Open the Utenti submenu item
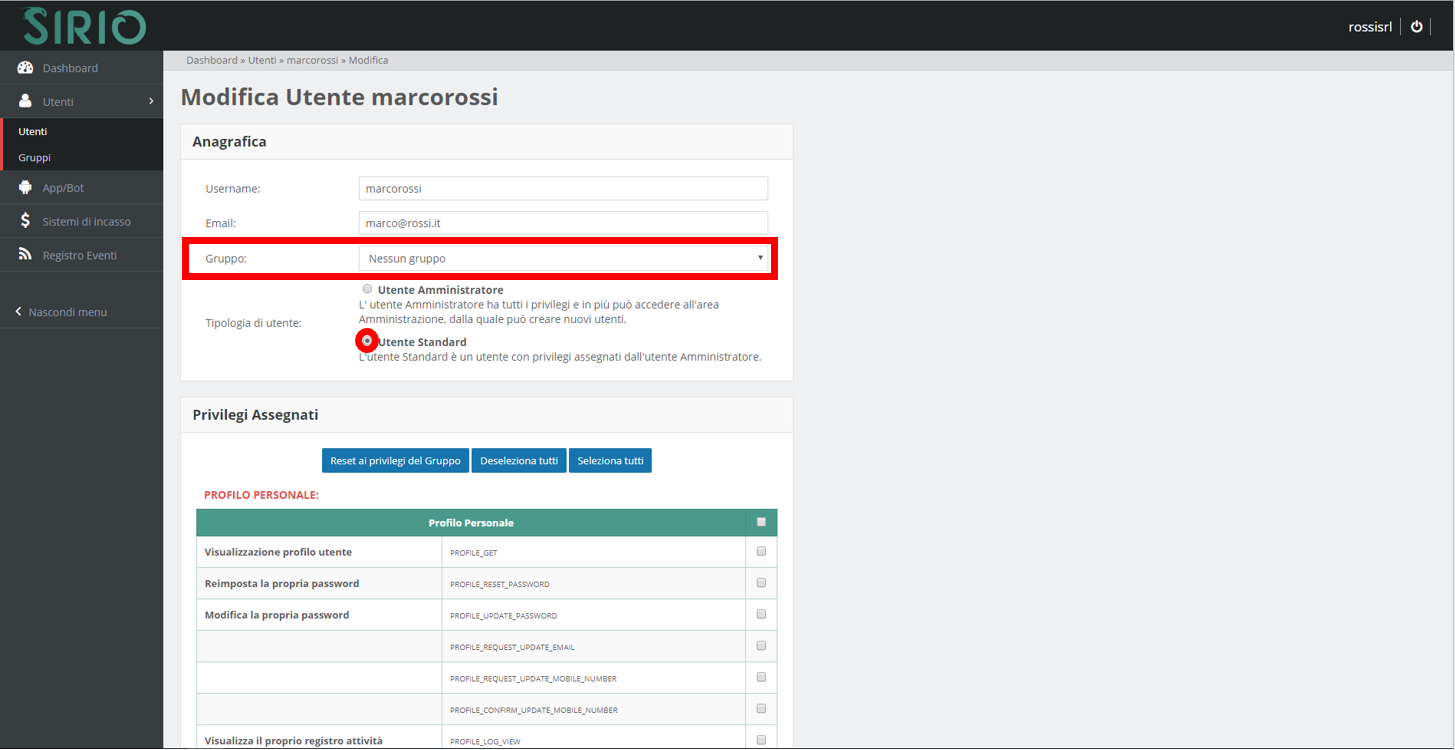 32,131
